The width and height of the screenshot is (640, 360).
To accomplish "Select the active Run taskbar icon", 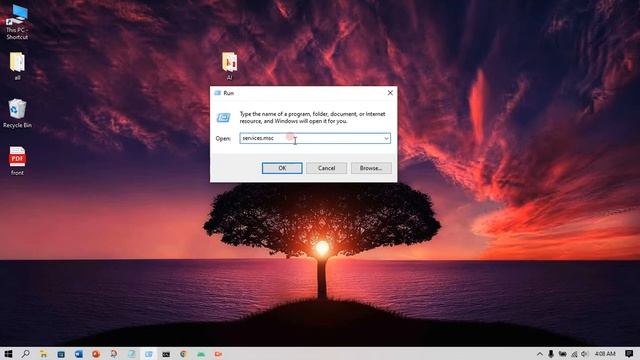I will click(x=149, y=354).
